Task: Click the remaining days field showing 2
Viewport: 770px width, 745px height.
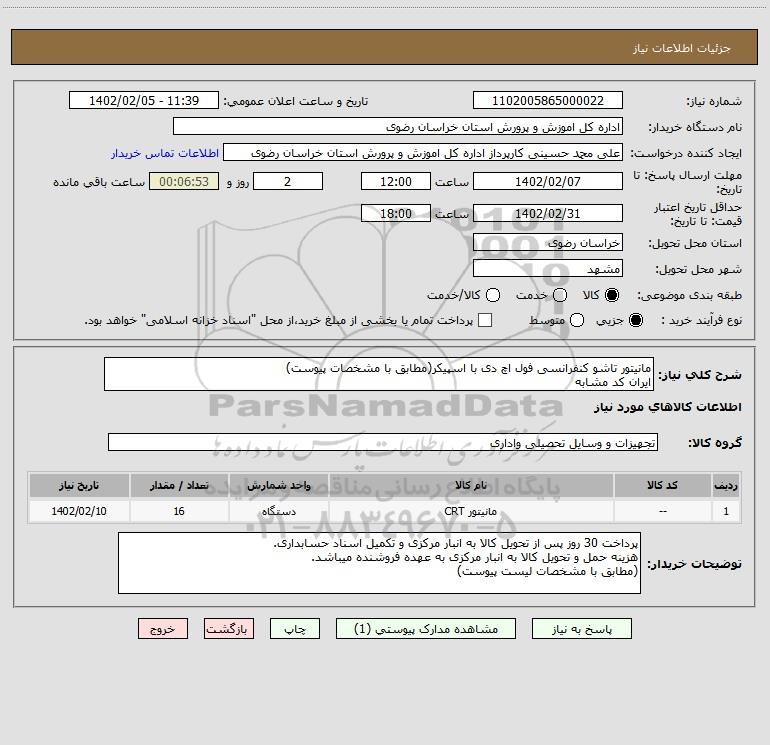Action: coord(288,181)
